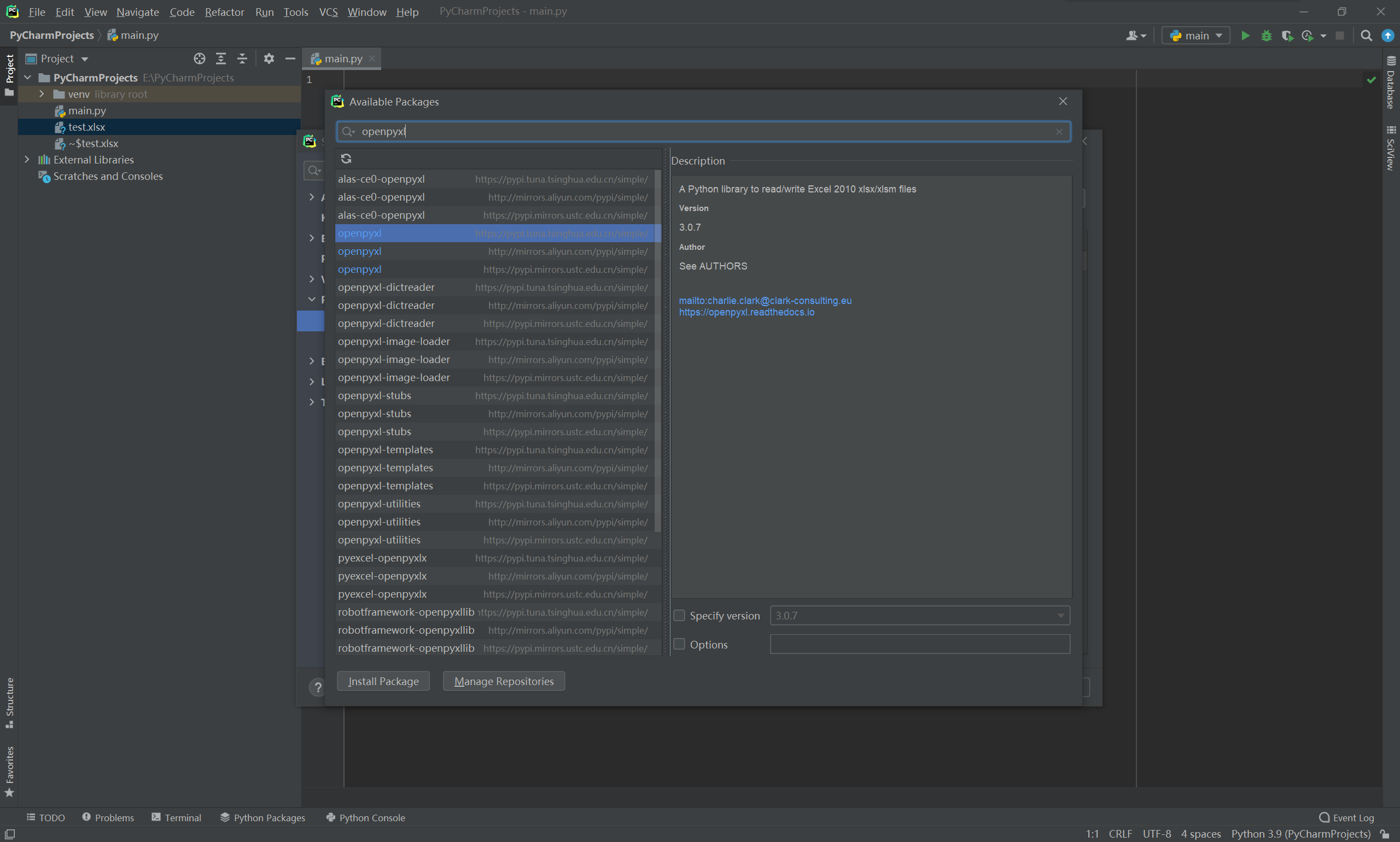
Task: Click Select Opened File target icon
Action: click(x=199, y=59)
